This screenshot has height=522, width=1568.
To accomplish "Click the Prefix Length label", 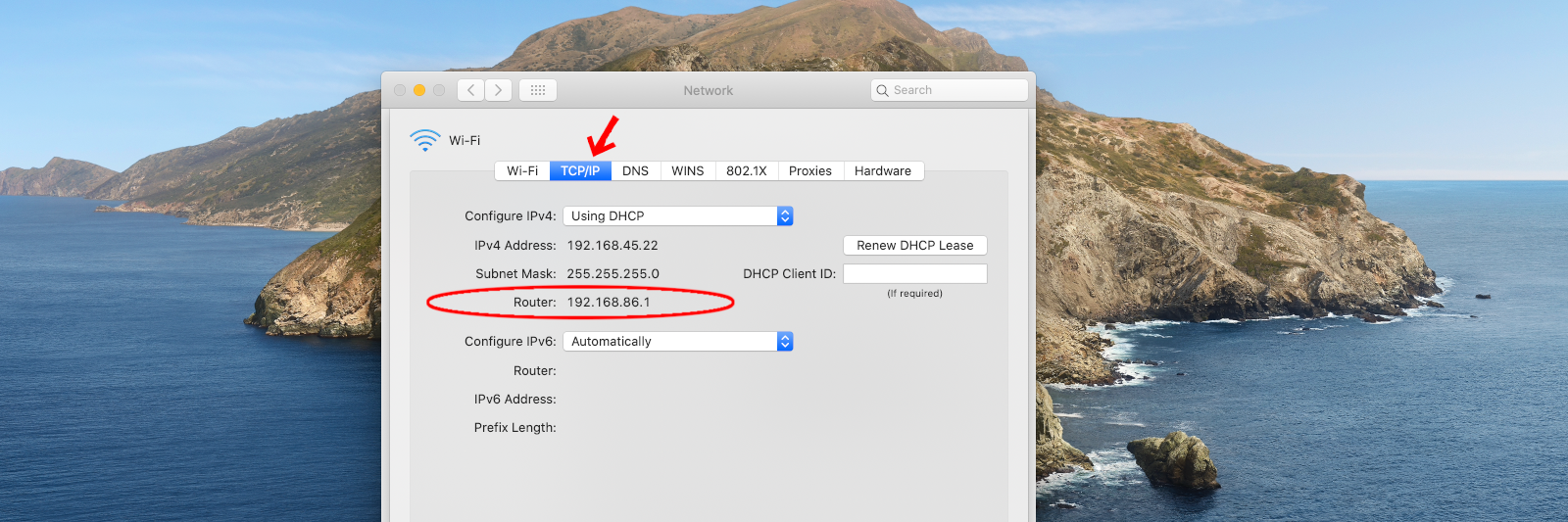I will coord(515,427).
